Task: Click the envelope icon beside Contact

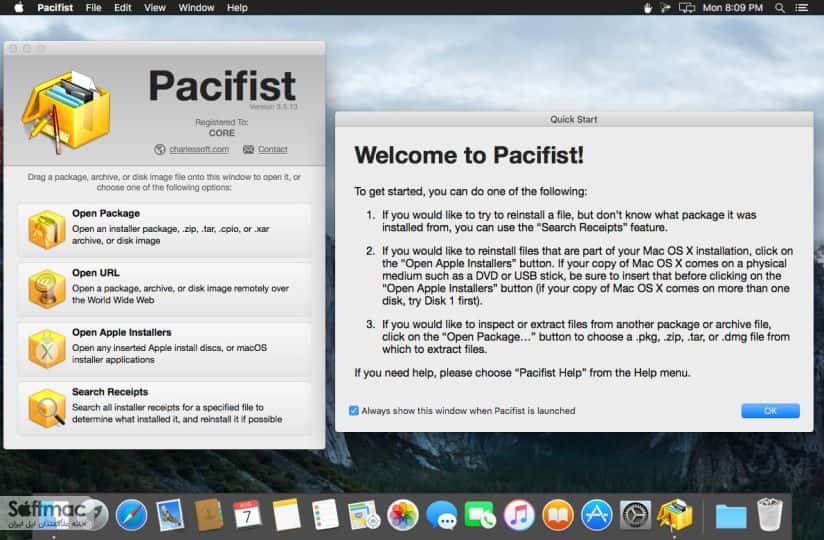Action: 249,149
